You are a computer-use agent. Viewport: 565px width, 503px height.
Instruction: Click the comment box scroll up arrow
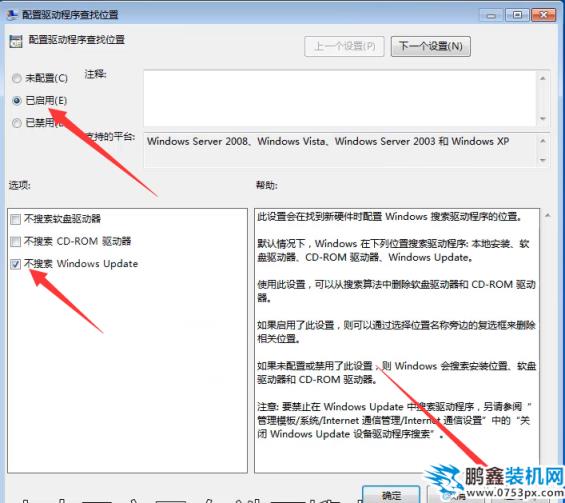(x=543, y=78)
